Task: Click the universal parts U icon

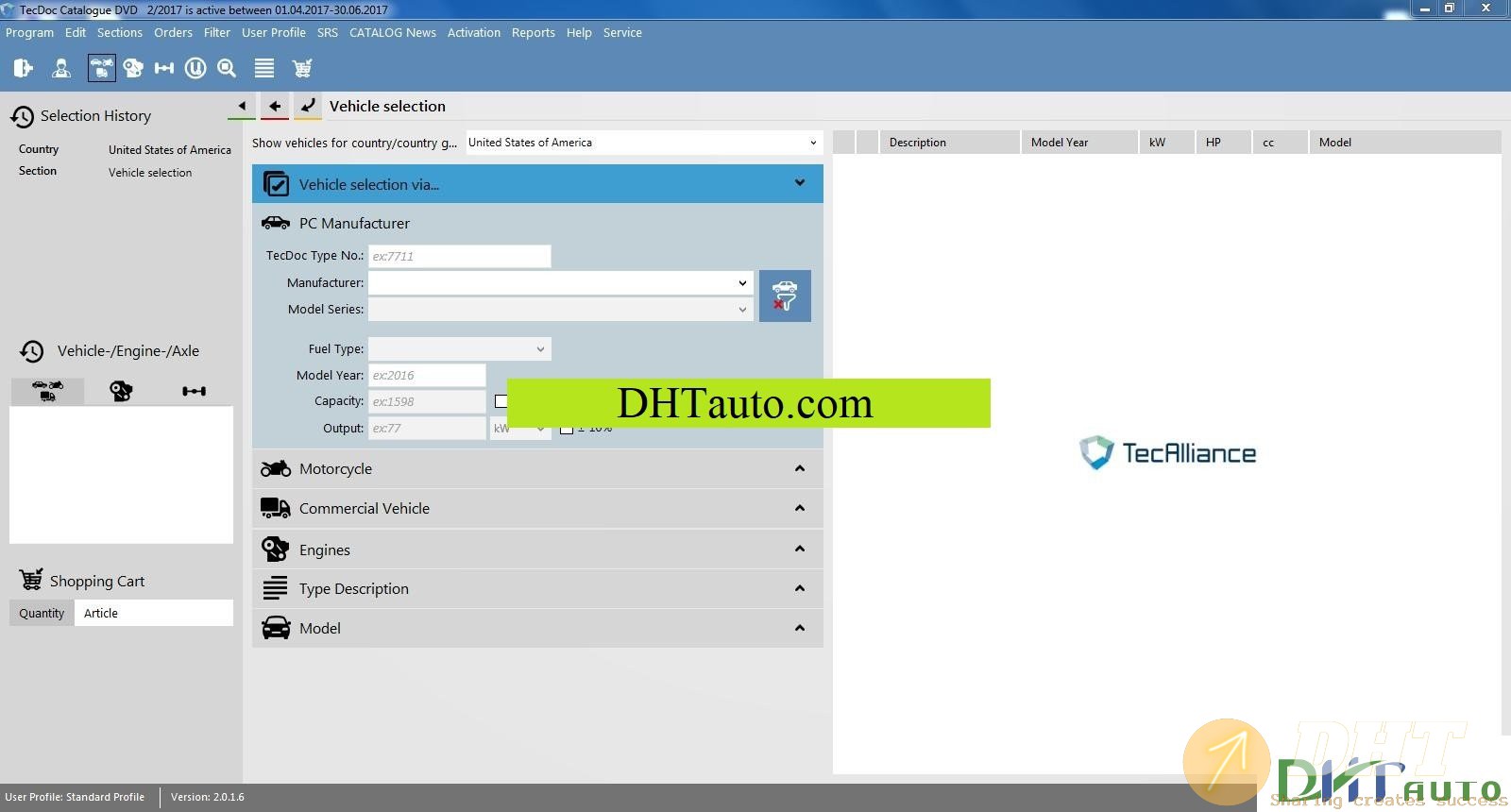Action: coord(195,68)
